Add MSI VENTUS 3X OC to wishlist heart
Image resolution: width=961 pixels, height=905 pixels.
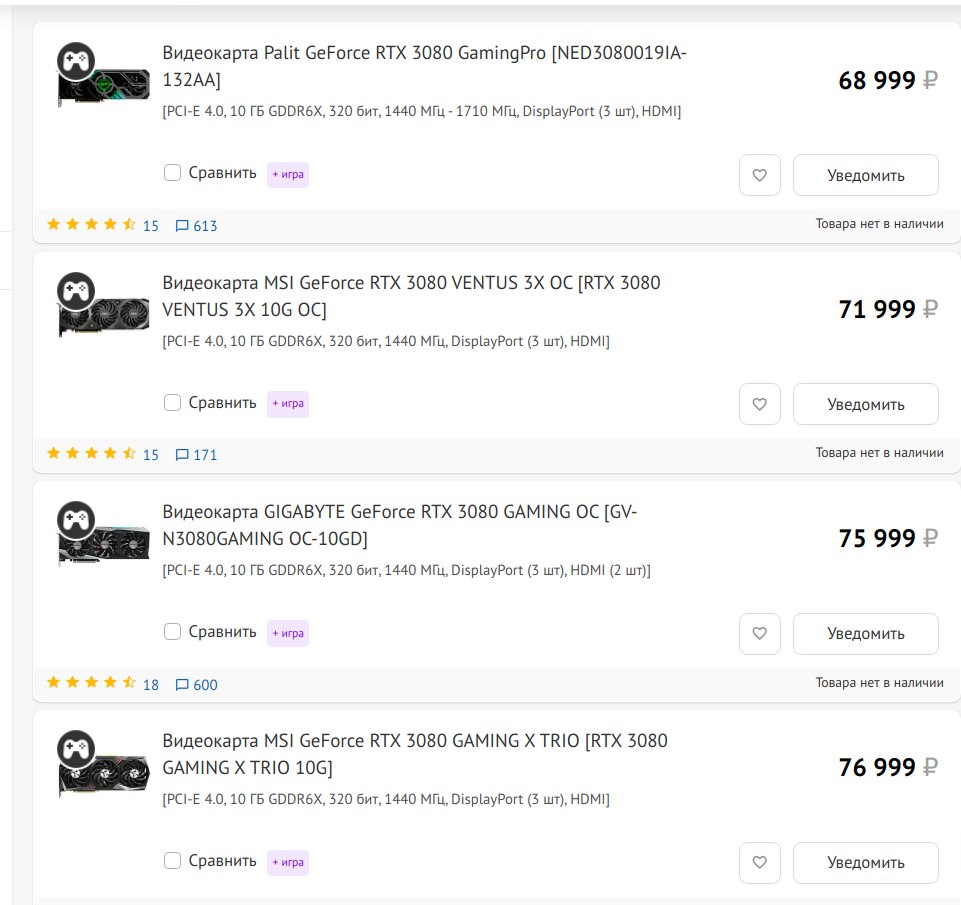pos(759,404)
